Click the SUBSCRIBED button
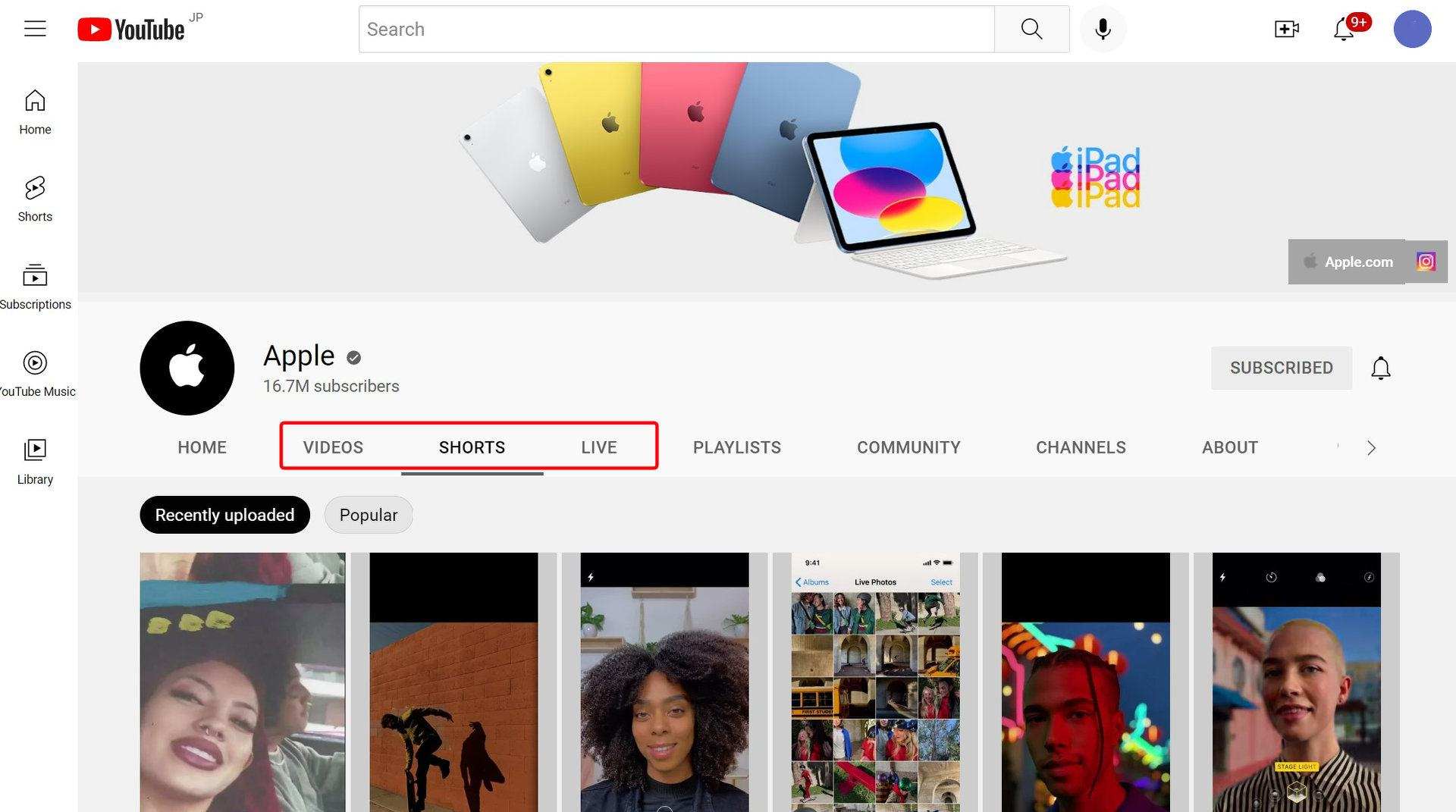The width and height of the screenshot is (1456, 812). pos(1281,368)
